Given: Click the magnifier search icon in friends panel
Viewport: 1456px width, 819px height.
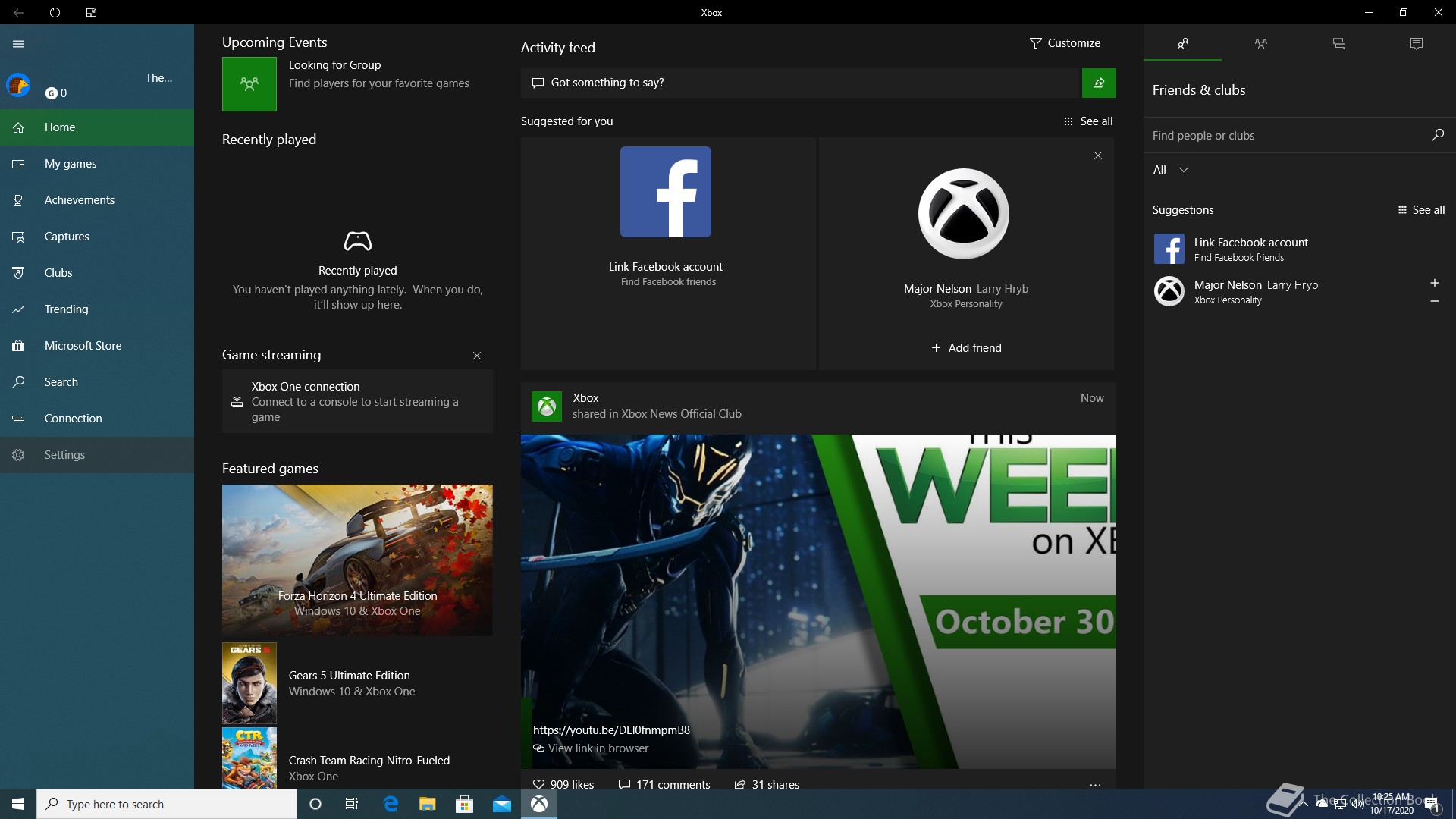Looking at the screenshot, I should 1437,135.
